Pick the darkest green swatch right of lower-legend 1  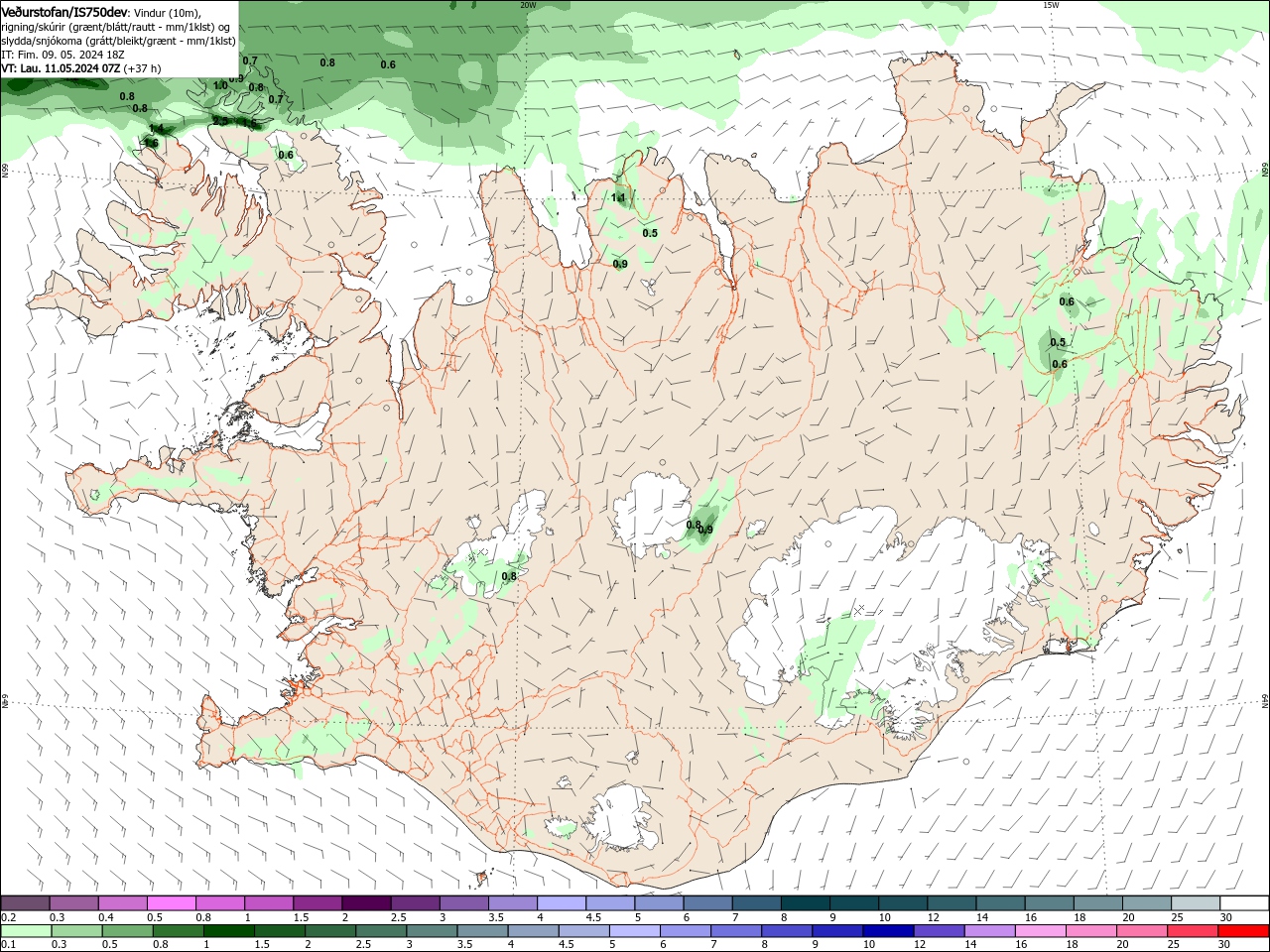click(229, 931)
